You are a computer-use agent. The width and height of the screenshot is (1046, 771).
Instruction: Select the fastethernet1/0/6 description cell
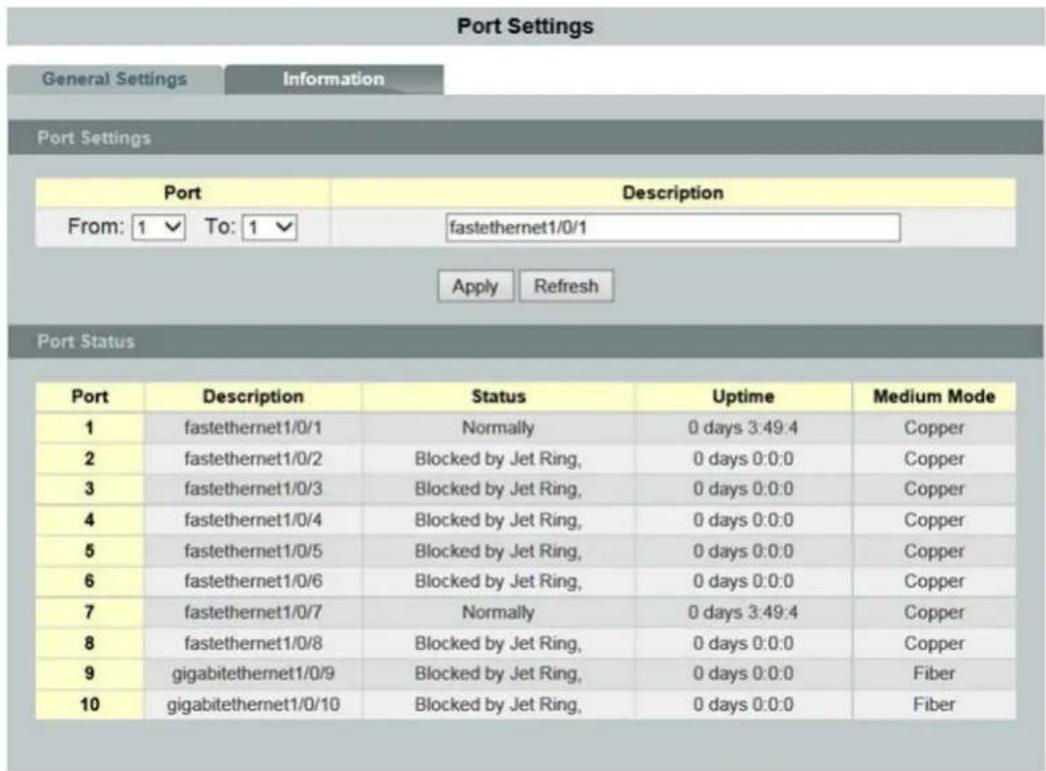[253, 581]
